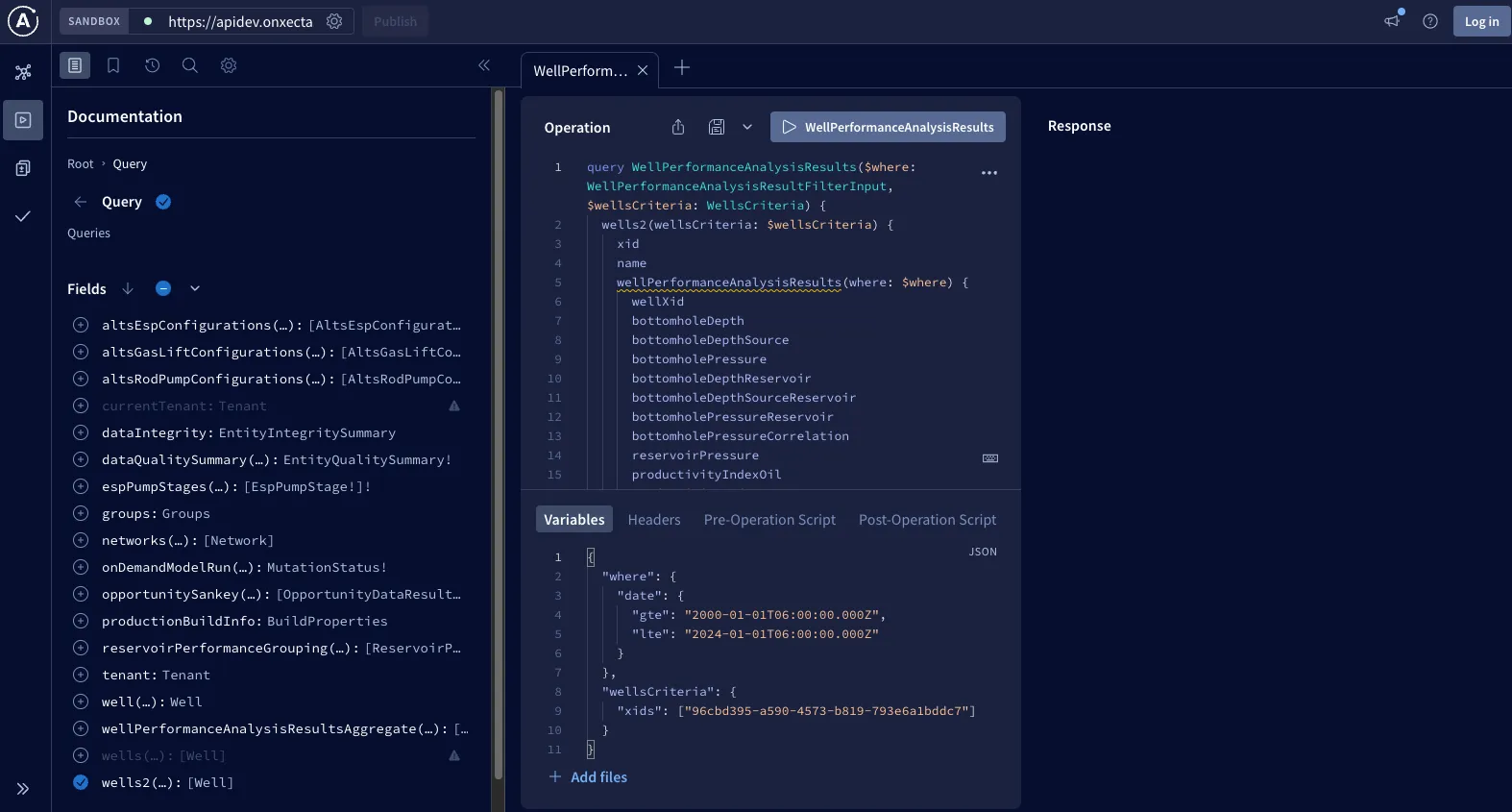This screenshot has width=1512, height=812.
Task: Run the WellPerformanceAnalysisResults query
Action: [x=888, y=127]
